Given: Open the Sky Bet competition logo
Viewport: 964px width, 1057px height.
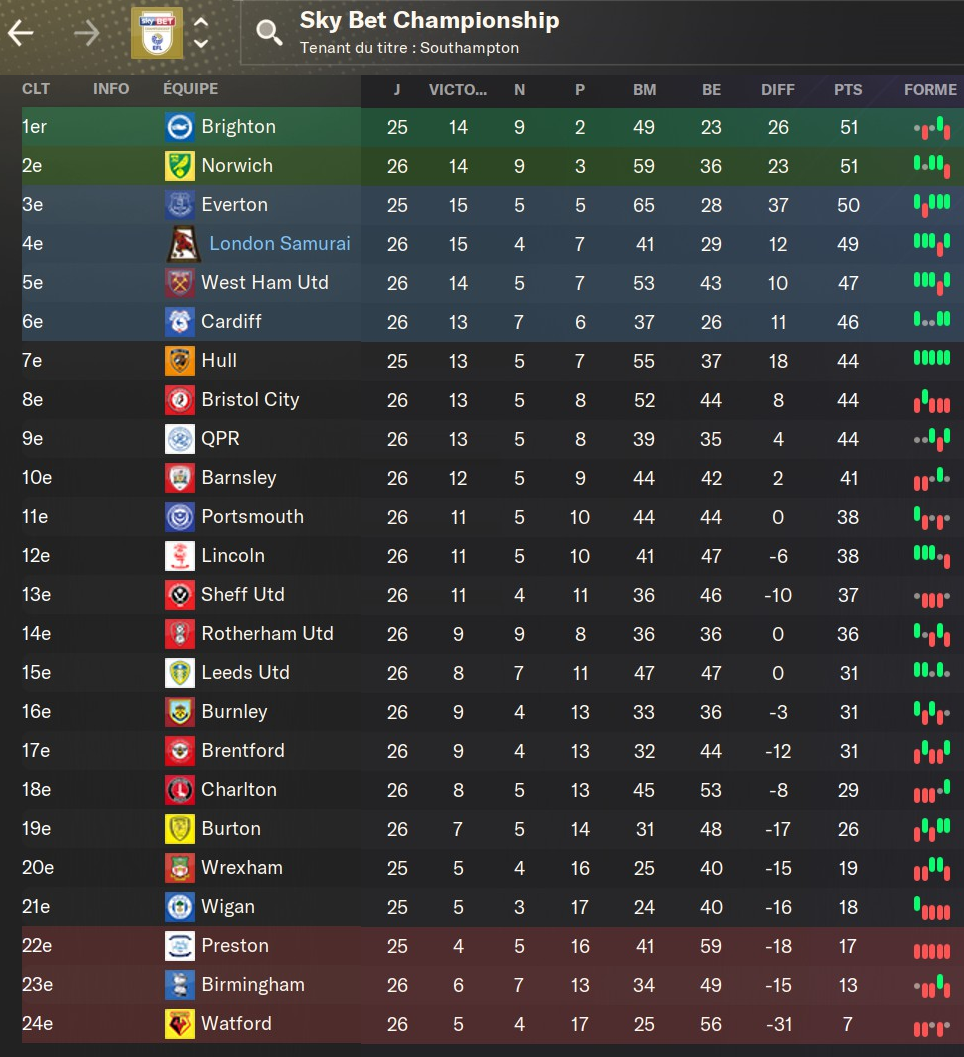Looking at the screenshot, I should click(x=157, y=33).
